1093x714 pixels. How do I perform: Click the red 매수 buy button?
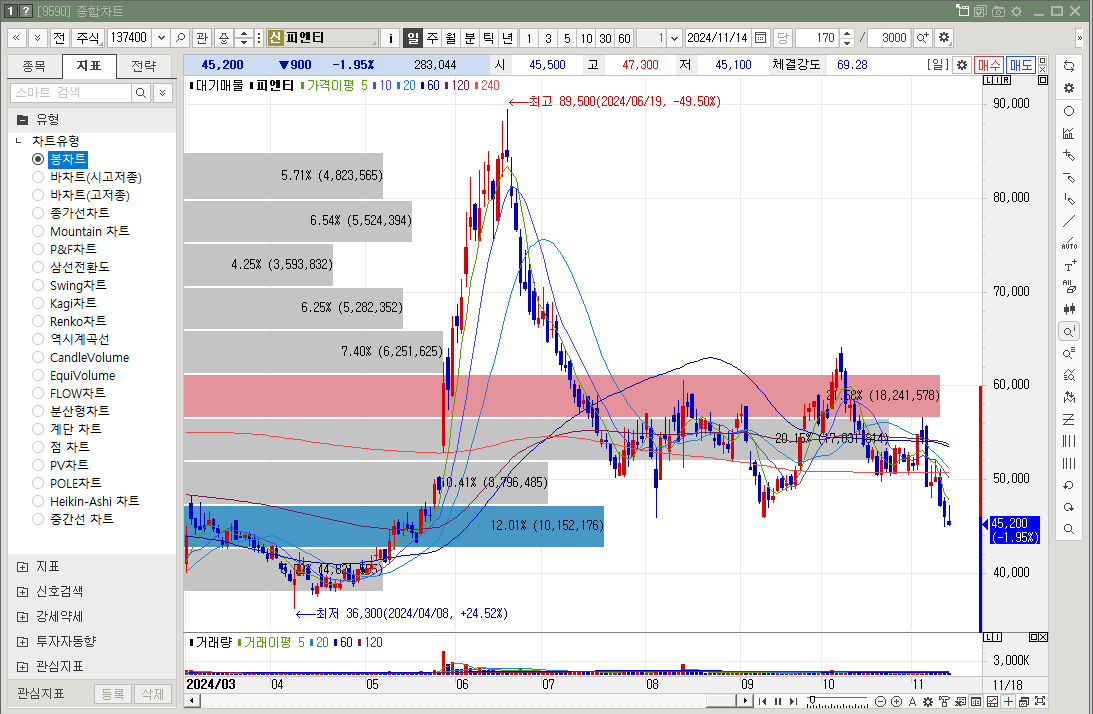click(x=988, y=65)
